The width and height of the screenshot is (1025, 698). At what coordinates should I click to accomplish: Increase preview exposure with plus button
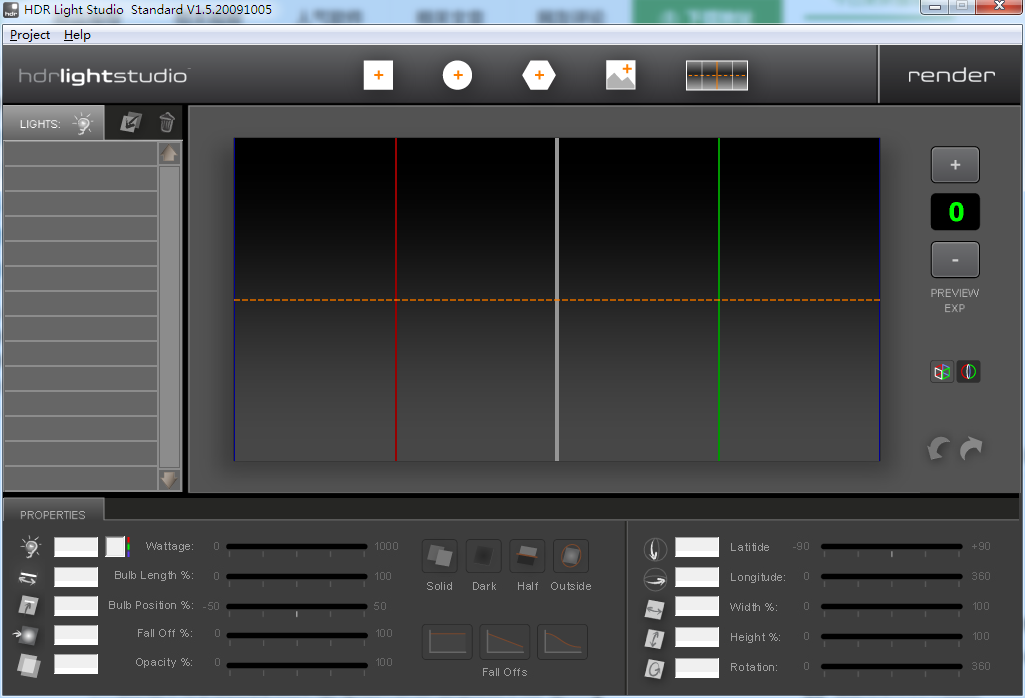click(955, 165)
